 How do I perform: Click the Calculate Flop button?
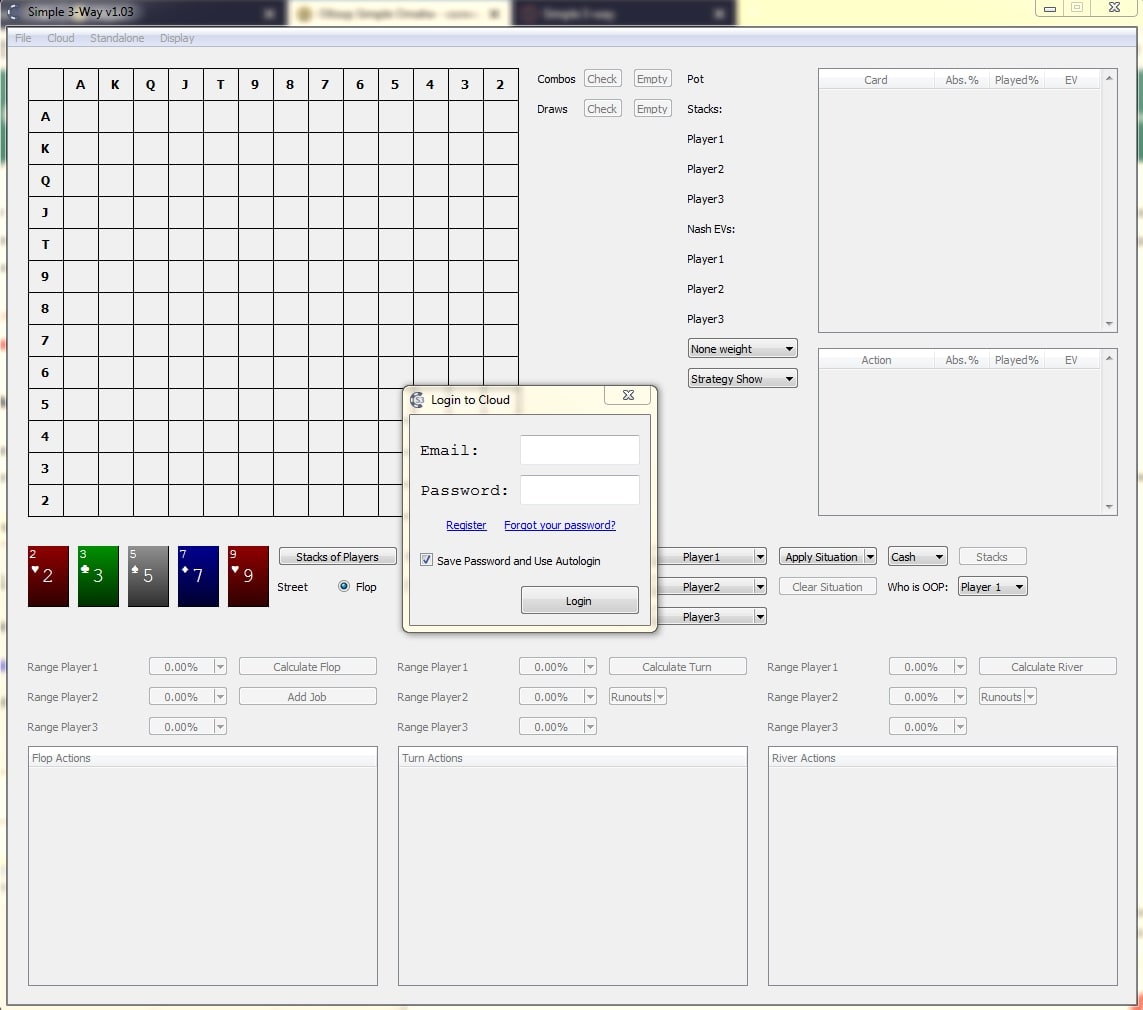[307, 666]
